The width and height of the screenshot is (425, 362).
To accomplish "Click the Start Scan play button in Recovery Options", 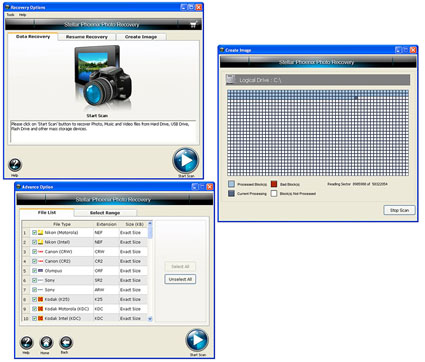I will (x=186, y=161).
